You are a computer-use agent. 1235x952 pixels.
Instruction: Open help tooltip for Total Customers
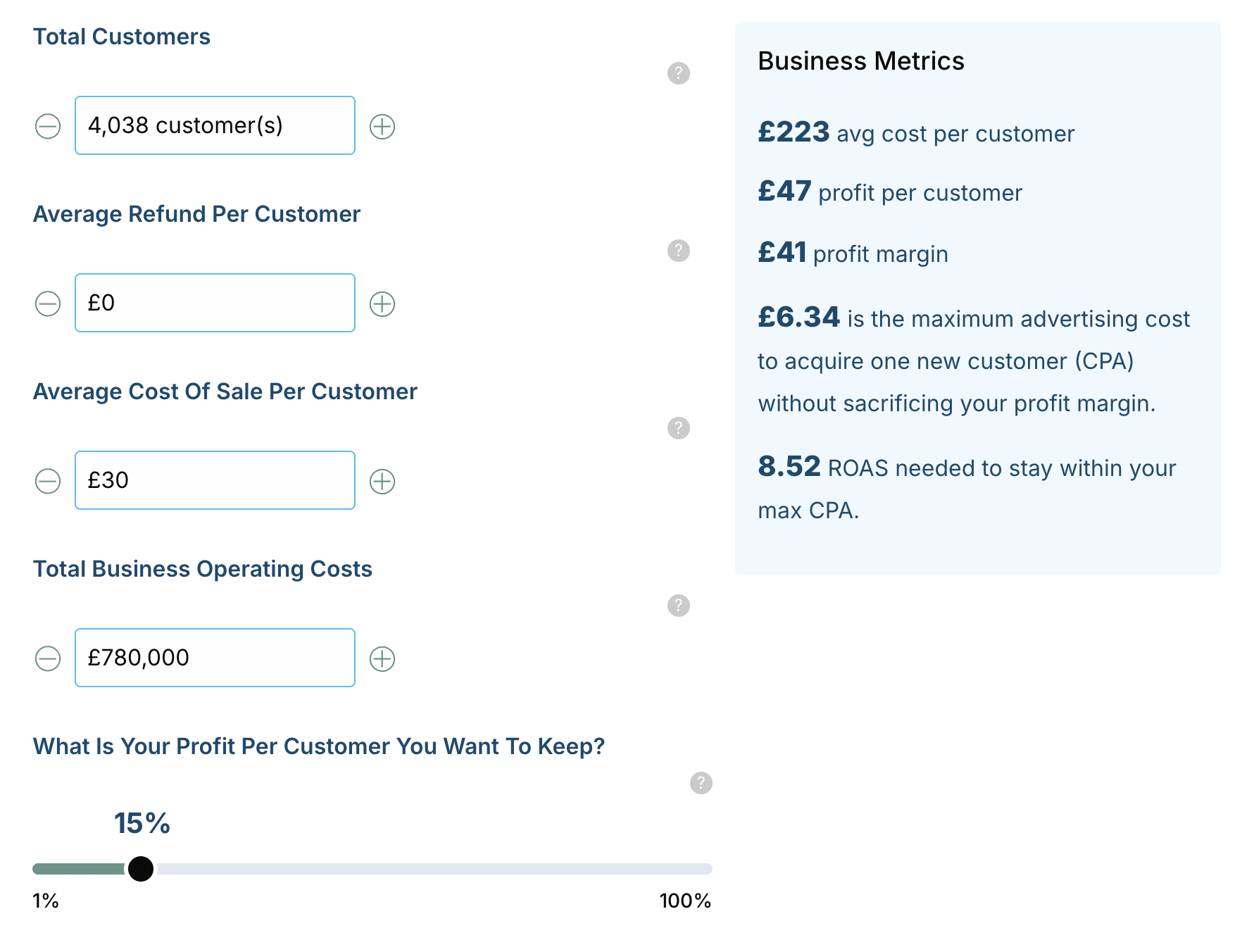point(678,73)
